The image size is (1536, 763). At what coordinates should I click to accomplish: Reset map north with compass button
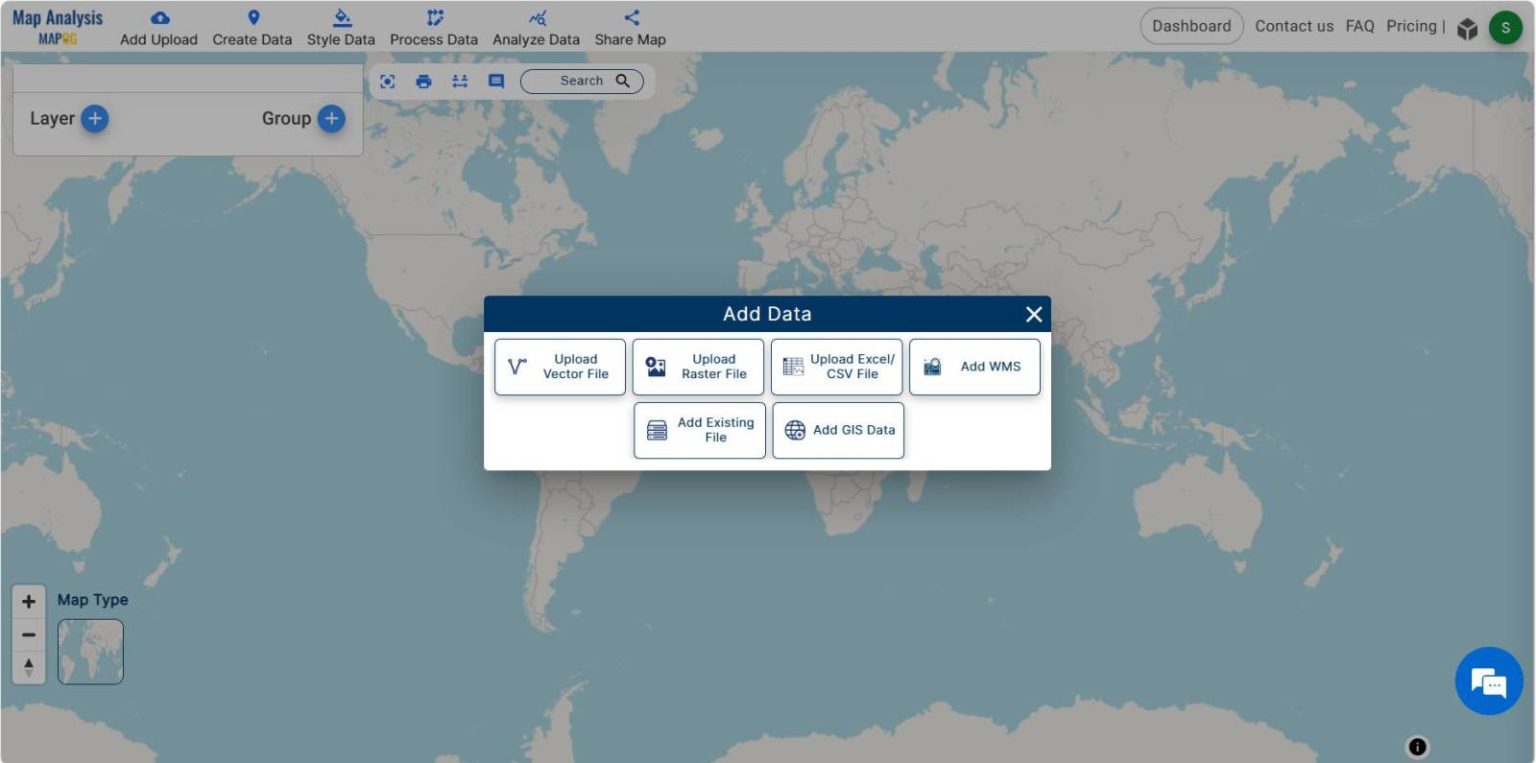point(29,667)
